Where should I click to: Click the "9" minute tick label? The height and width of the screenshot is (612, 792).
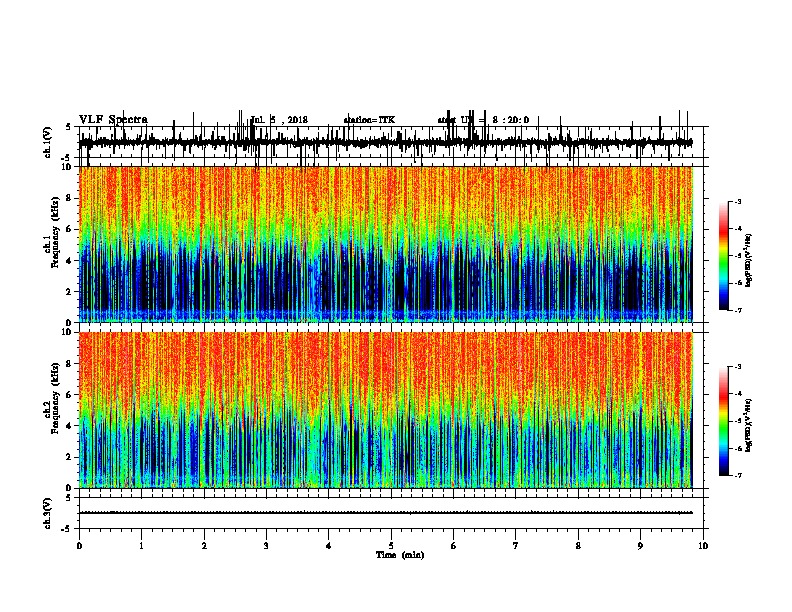pos(640,546)
